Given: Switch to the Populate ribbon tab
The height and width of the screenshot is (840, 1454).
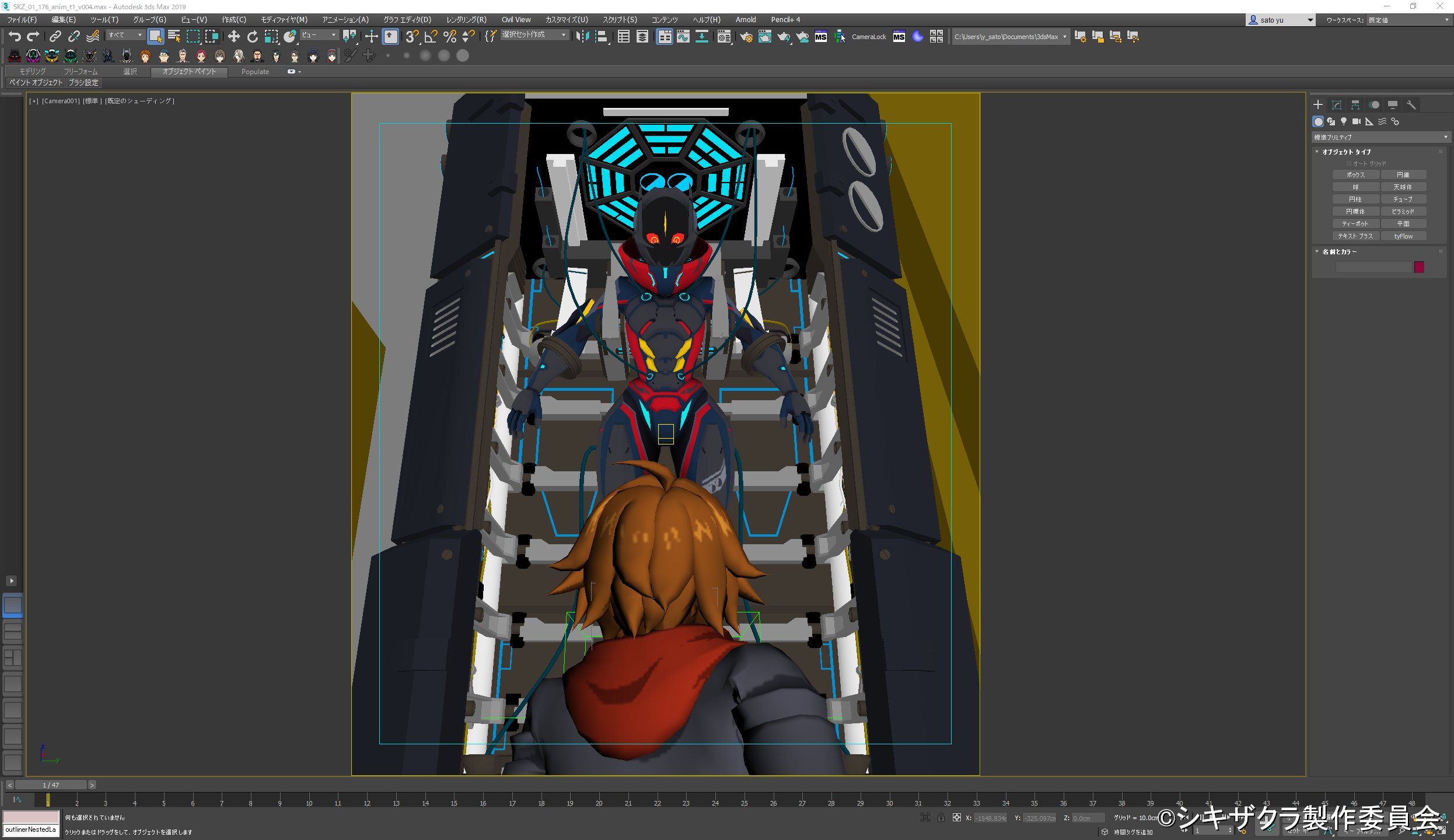Looking at the screenshot, I should point(255,72).
